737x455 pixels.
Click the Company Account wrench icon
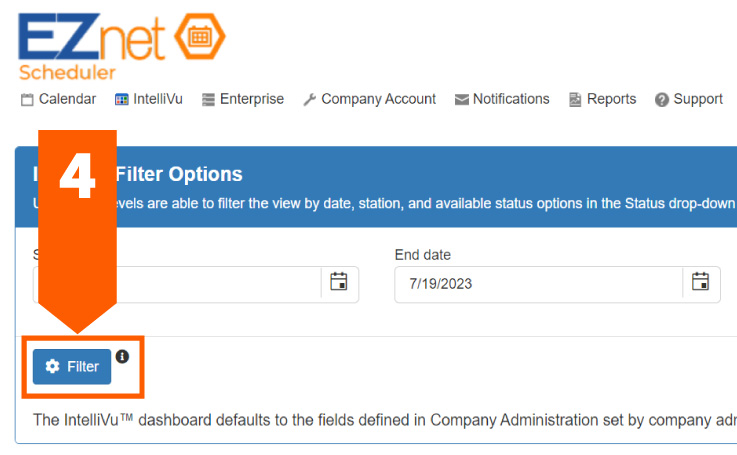coord(309,100)
